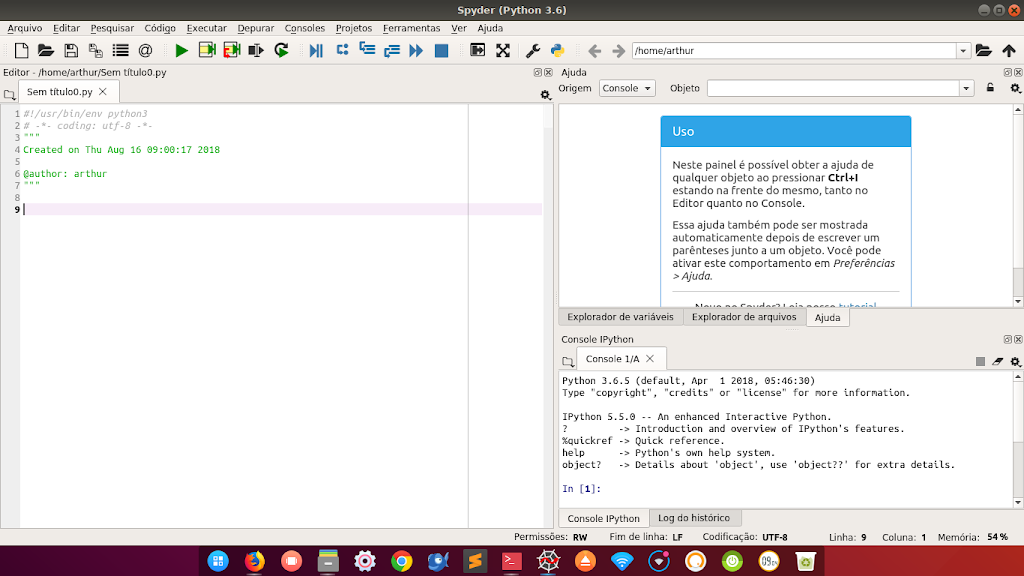Open Preferences with the wrench icon
The height and width of the screenshot is (576, 1024).
(533, 50)
